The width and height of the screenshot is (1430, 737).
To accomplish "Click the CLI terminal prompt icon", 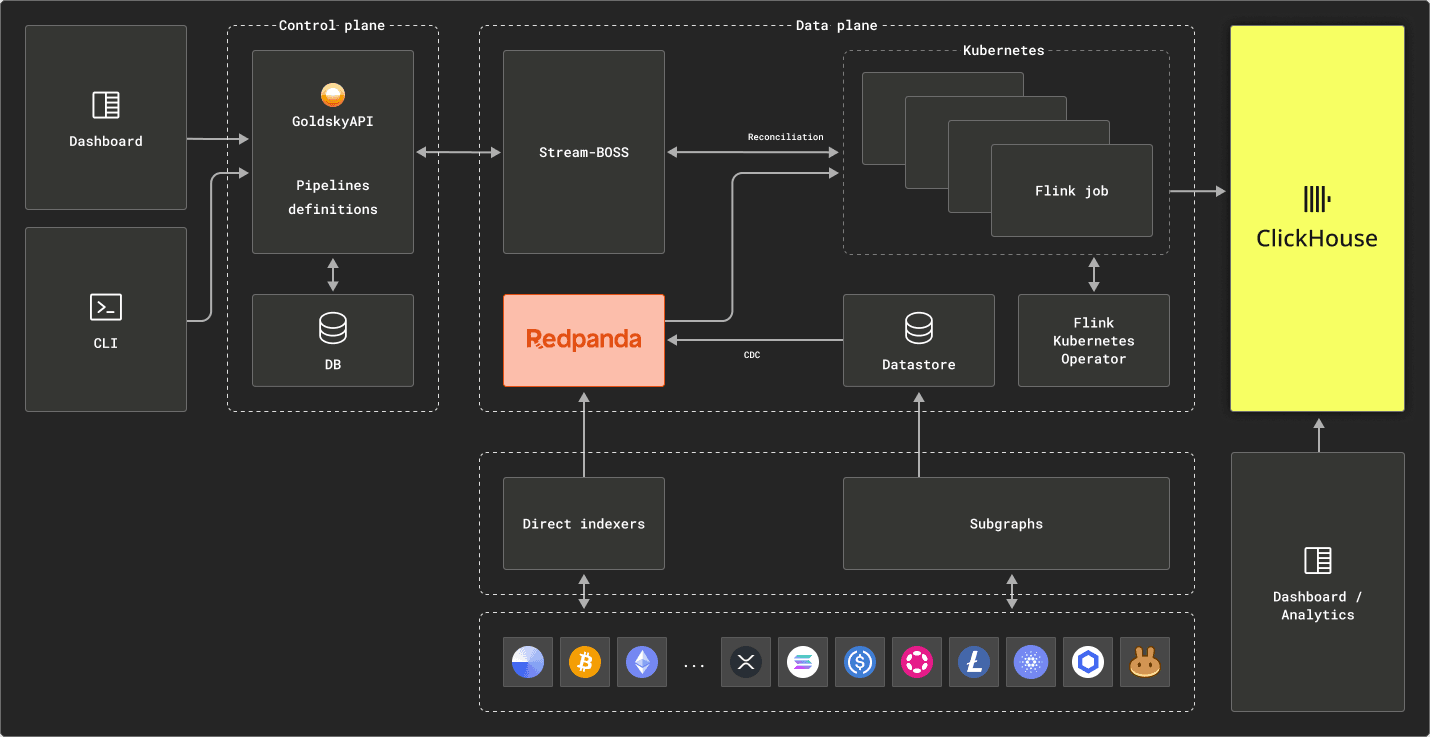I will click(106, 307).
